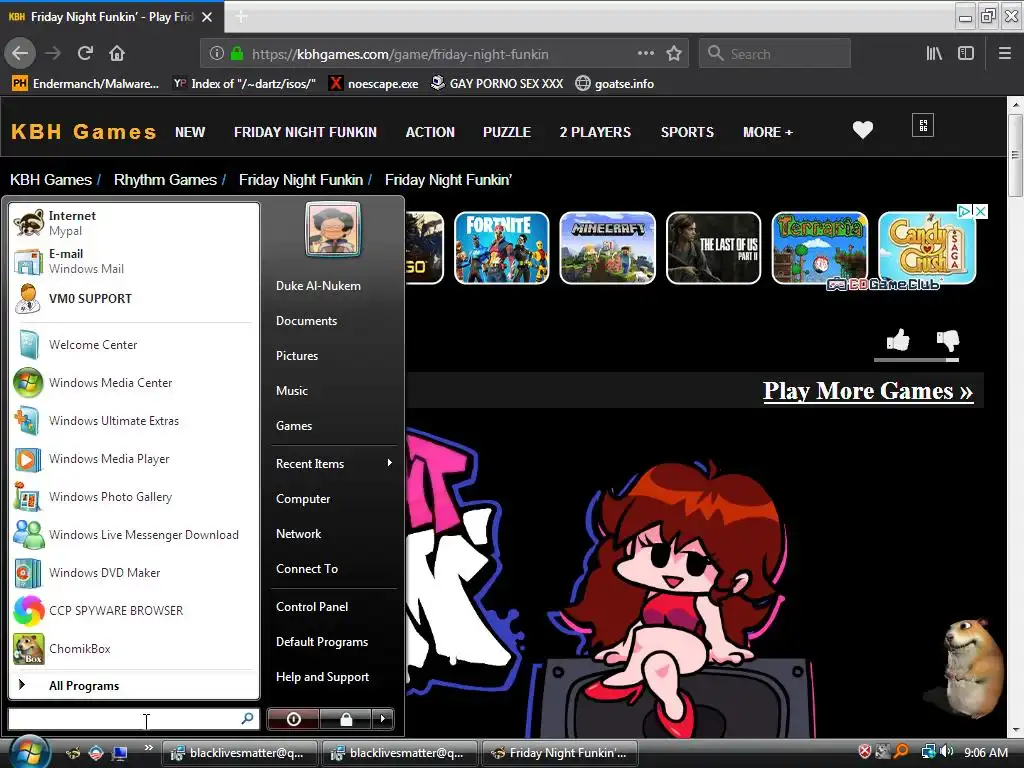Launch ChomikBox from Start menu
This screenshot has width=1024, height=768.
(133, 648)
